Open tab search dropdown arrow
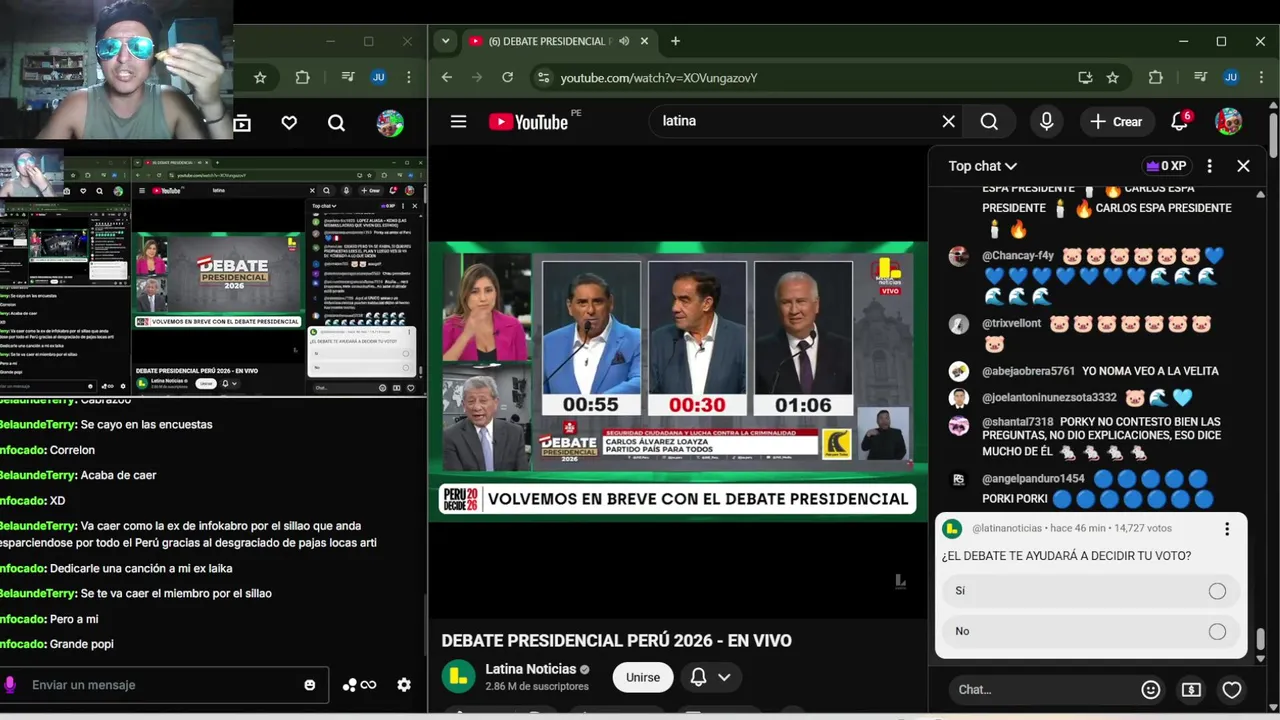1280x720 pixels. click(445, 41)
